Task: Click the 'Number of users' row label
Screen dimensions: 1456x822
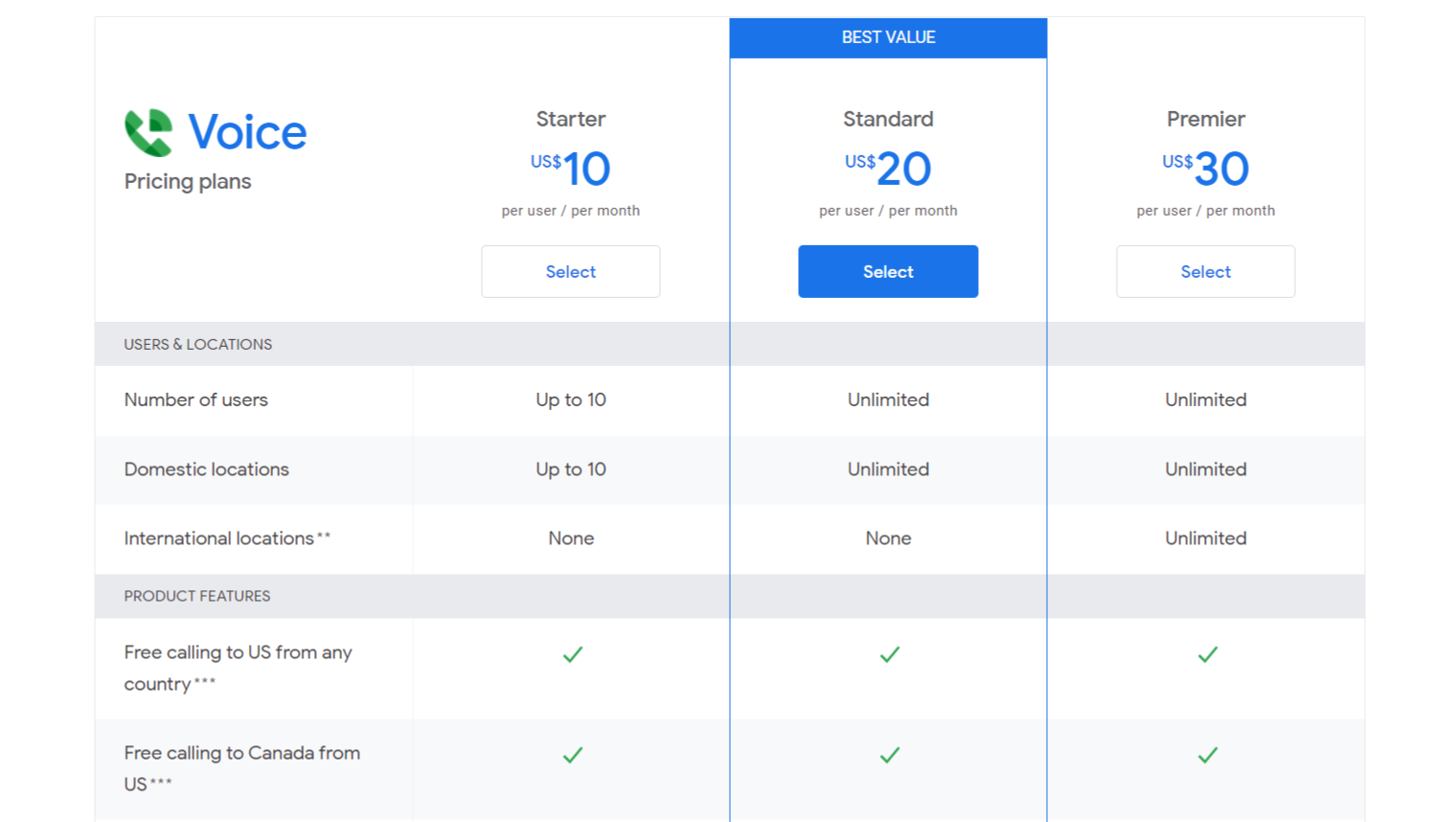Action: tap(196, 400)
